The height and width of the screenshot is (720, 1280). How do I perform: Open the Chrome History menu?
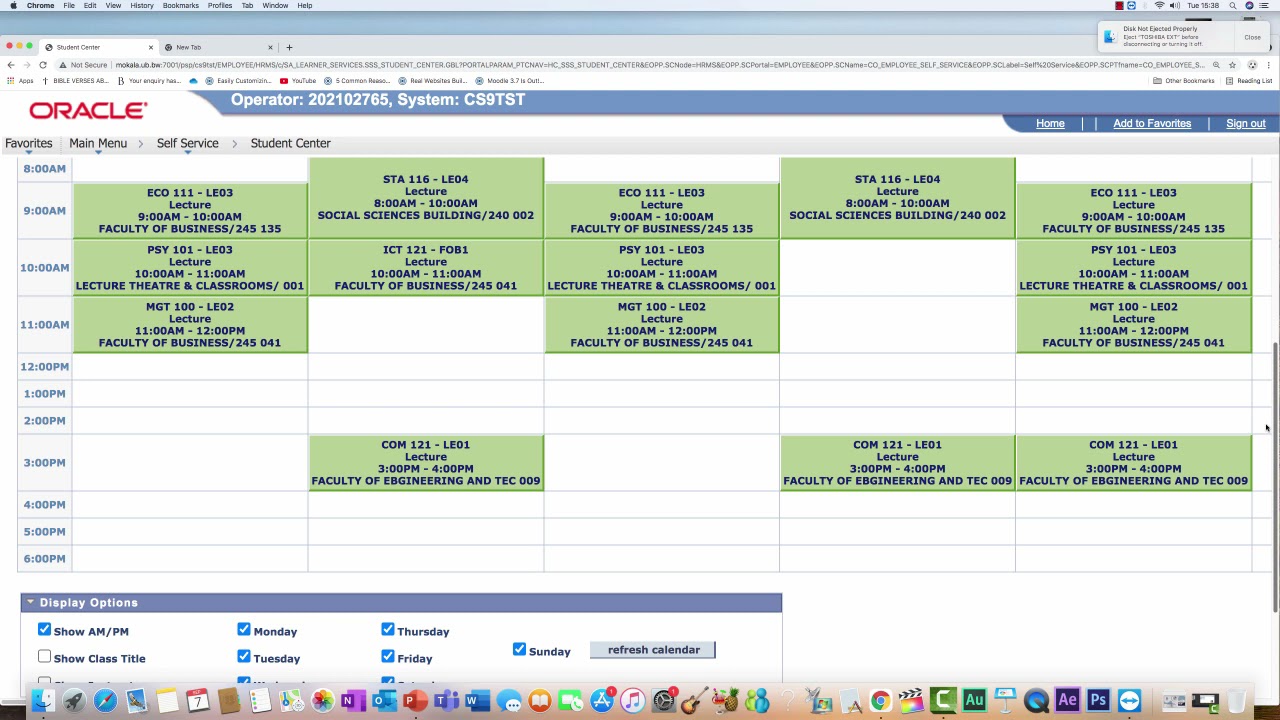(142, 6)
